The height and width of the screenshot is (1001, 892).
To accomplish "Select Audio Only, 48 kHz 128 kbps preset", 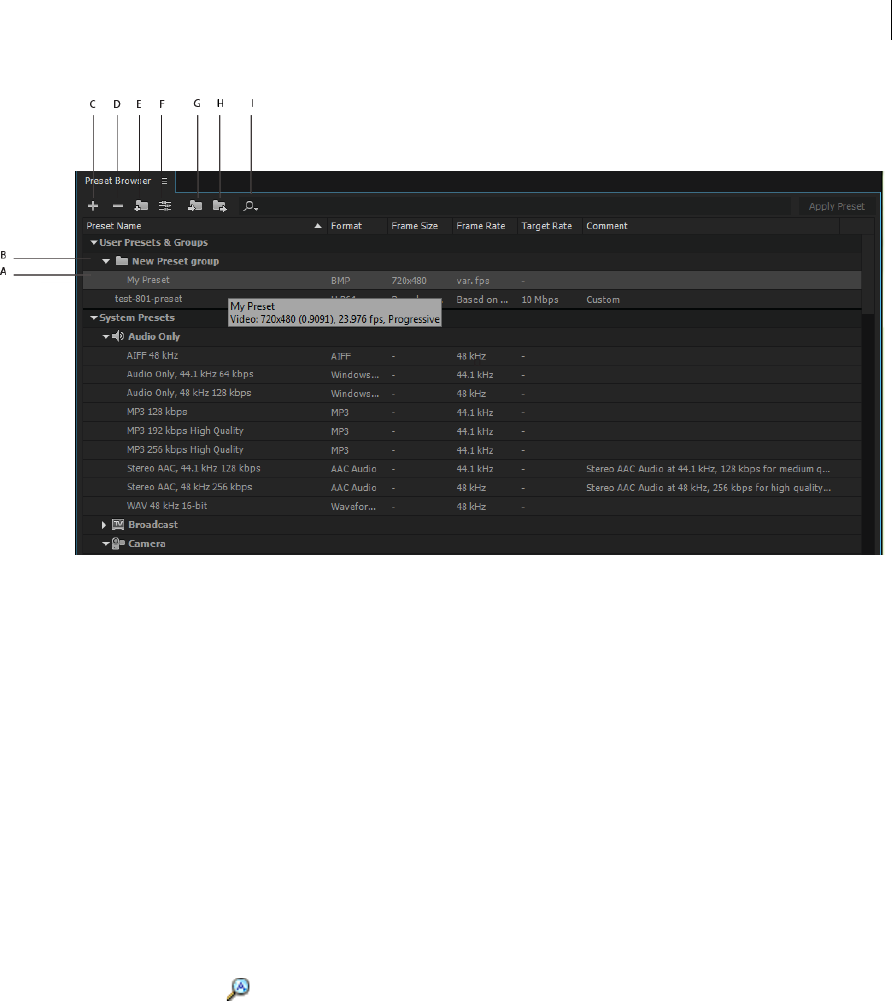I will 472,393.
